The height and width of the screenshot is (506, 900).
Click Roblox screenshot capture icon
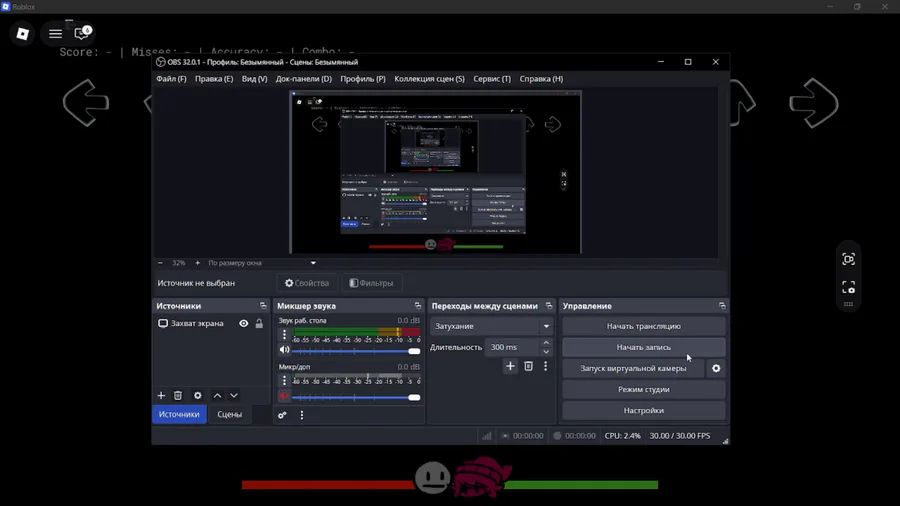point(848,287)
